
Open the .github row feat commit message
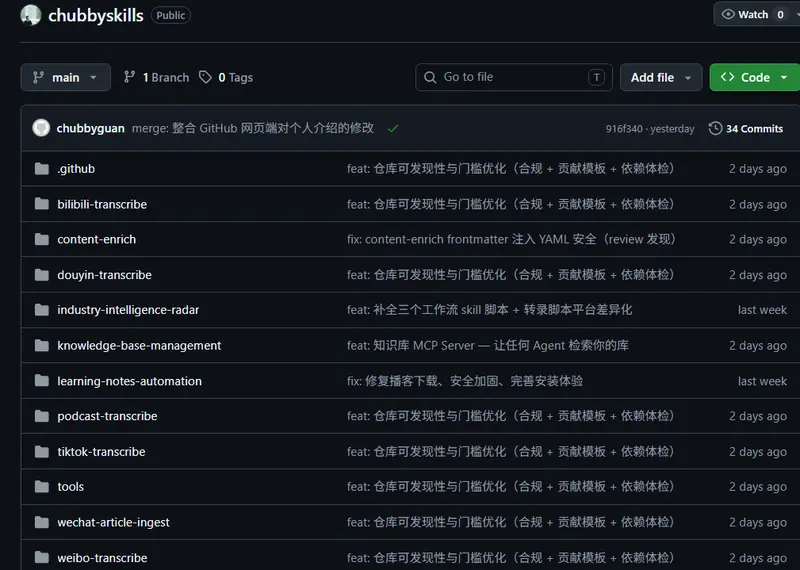511,168
